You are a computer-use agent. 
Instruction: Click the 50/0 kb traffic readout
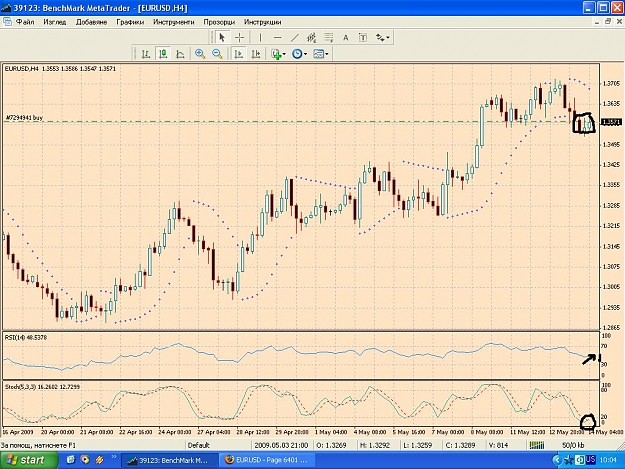(573, 445)
